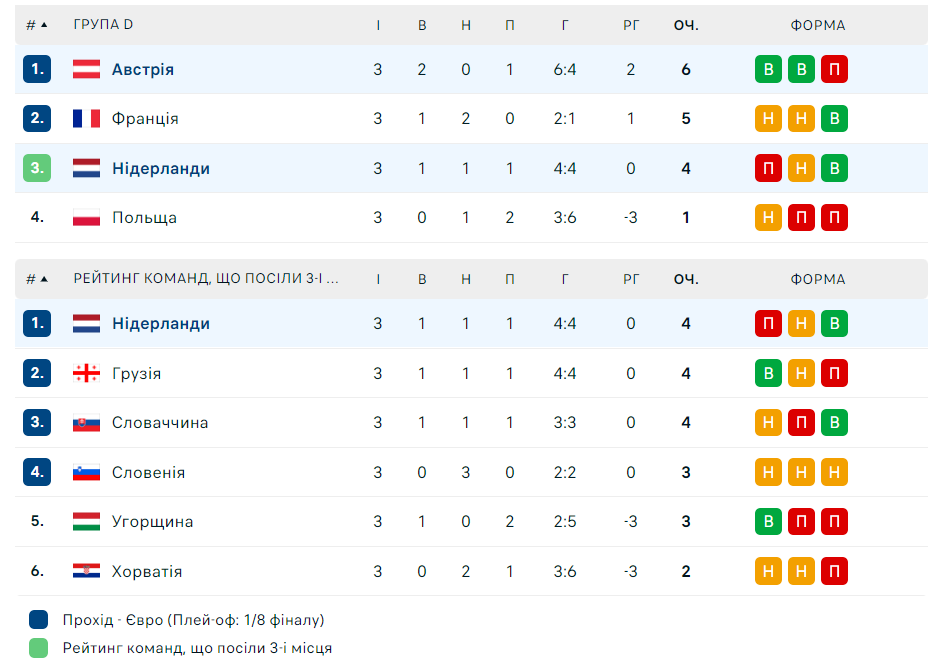Click the Hungary flag icon
The width and height of the screenshot is (941, 665).
pos(86,521)
